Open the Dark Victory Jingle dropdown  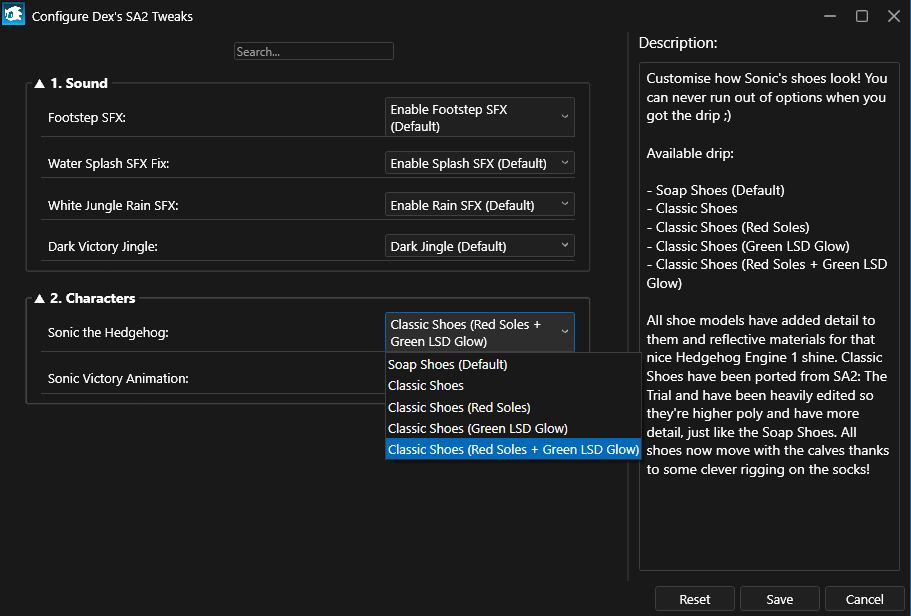coord(479,246)
